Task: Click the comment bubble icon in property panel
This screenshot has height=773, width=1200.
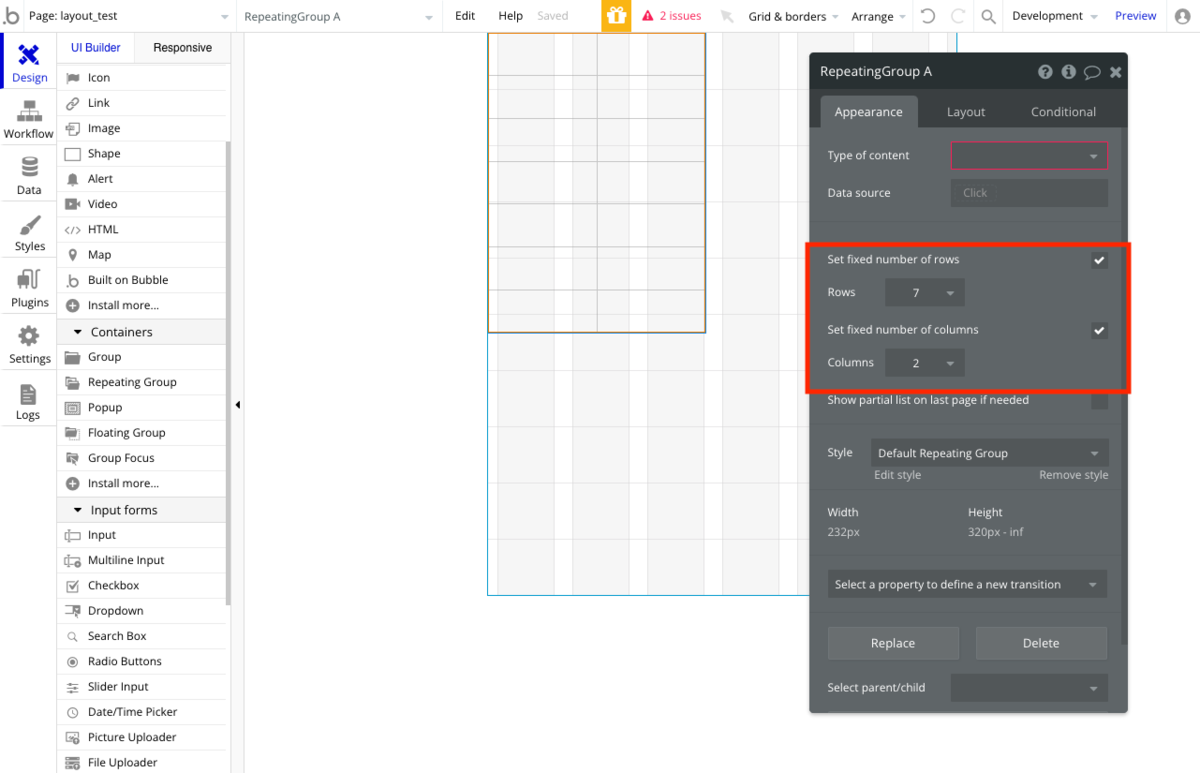Action: tap(1092, 72)
